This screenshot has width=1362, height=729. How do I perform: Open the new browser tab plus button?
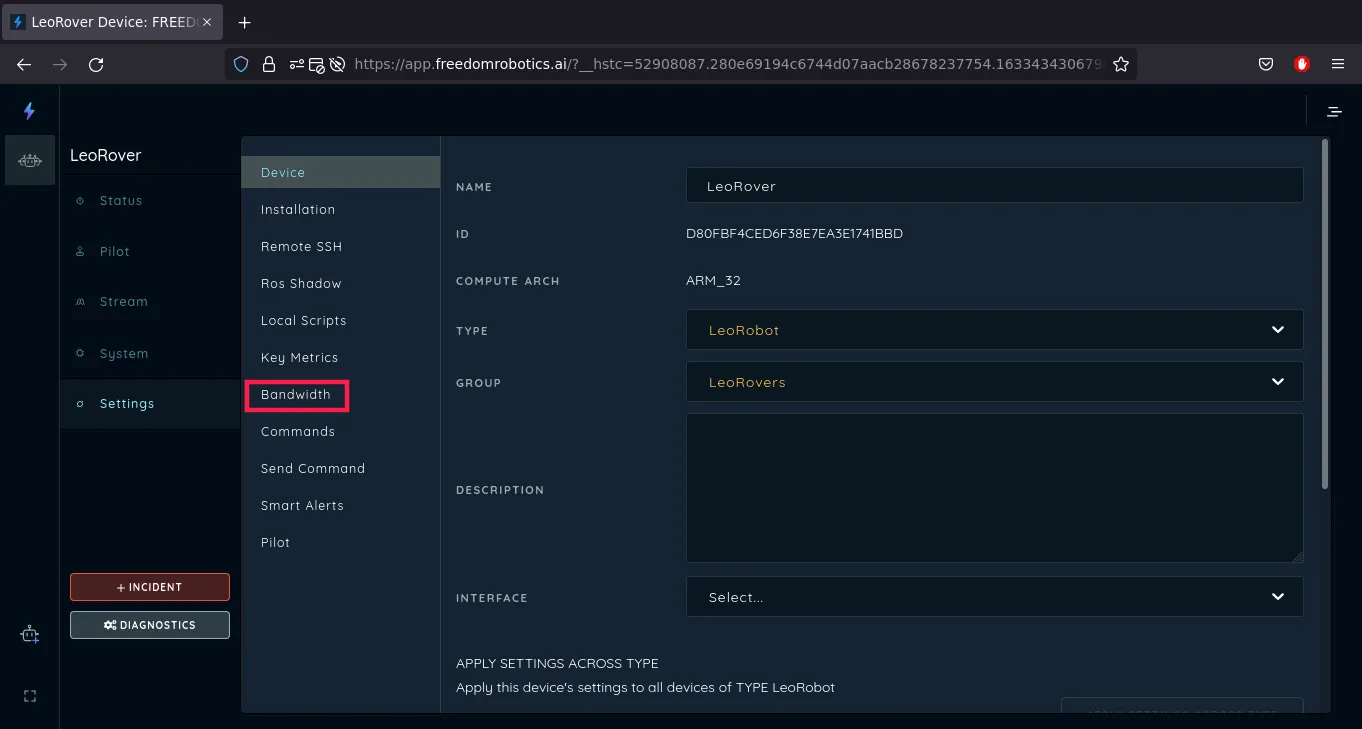(x=245, y=22)
